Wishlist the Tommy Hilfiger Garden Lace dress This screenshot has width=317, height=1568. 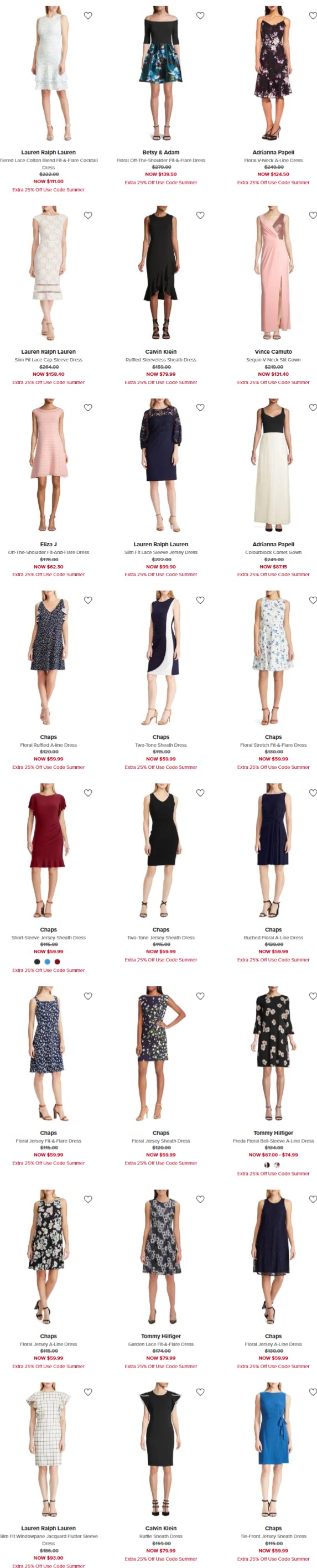click(x=200, y=1199)
